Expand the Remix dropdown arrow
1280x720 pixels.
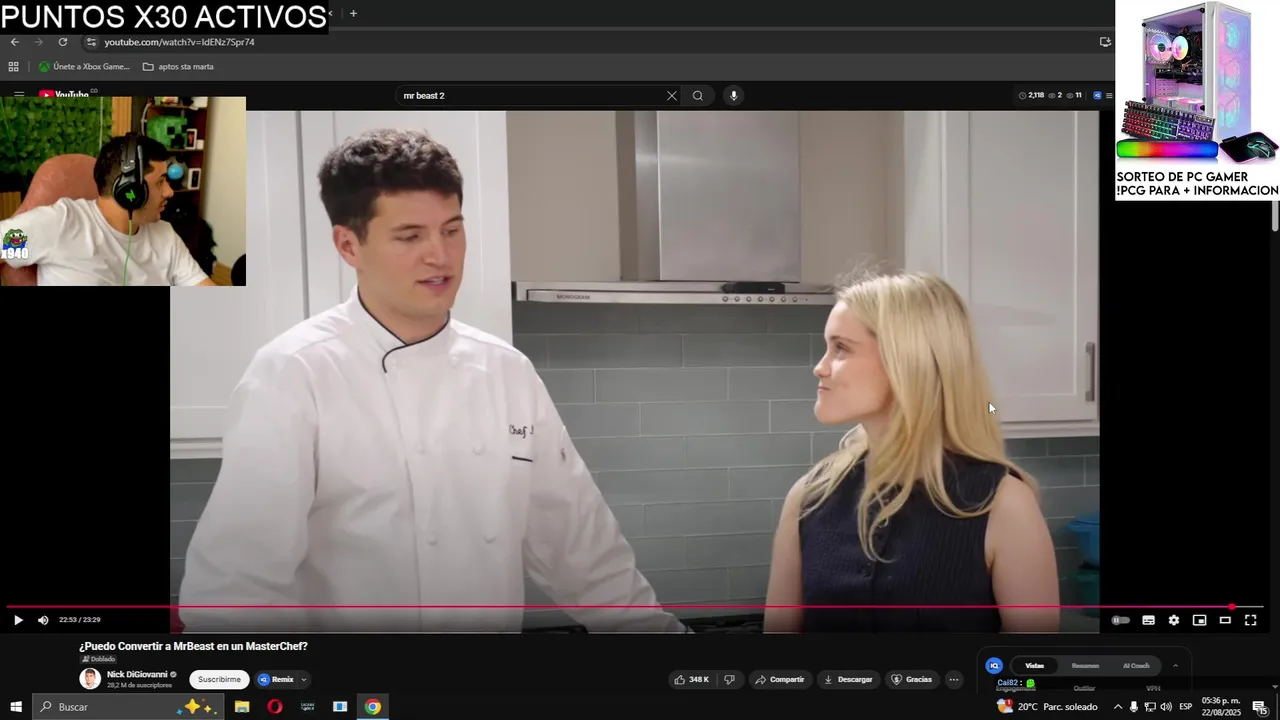pos(304,680)
